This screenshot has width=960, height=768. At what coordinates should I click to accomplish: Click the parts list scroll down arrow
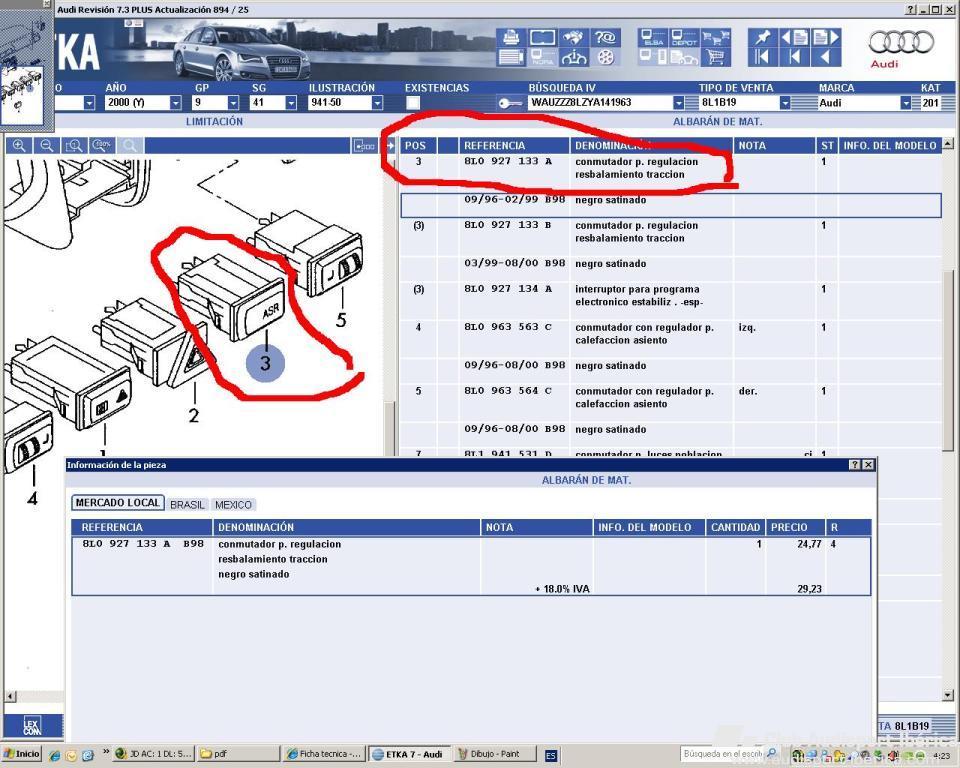(x=948, y=695)
